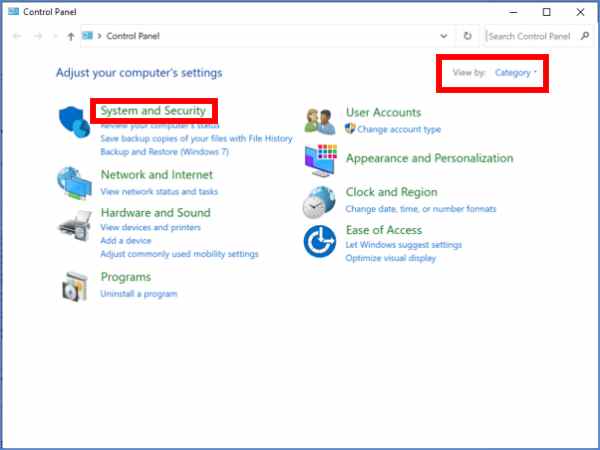Go up one level with up arrow

click(71, 36)
